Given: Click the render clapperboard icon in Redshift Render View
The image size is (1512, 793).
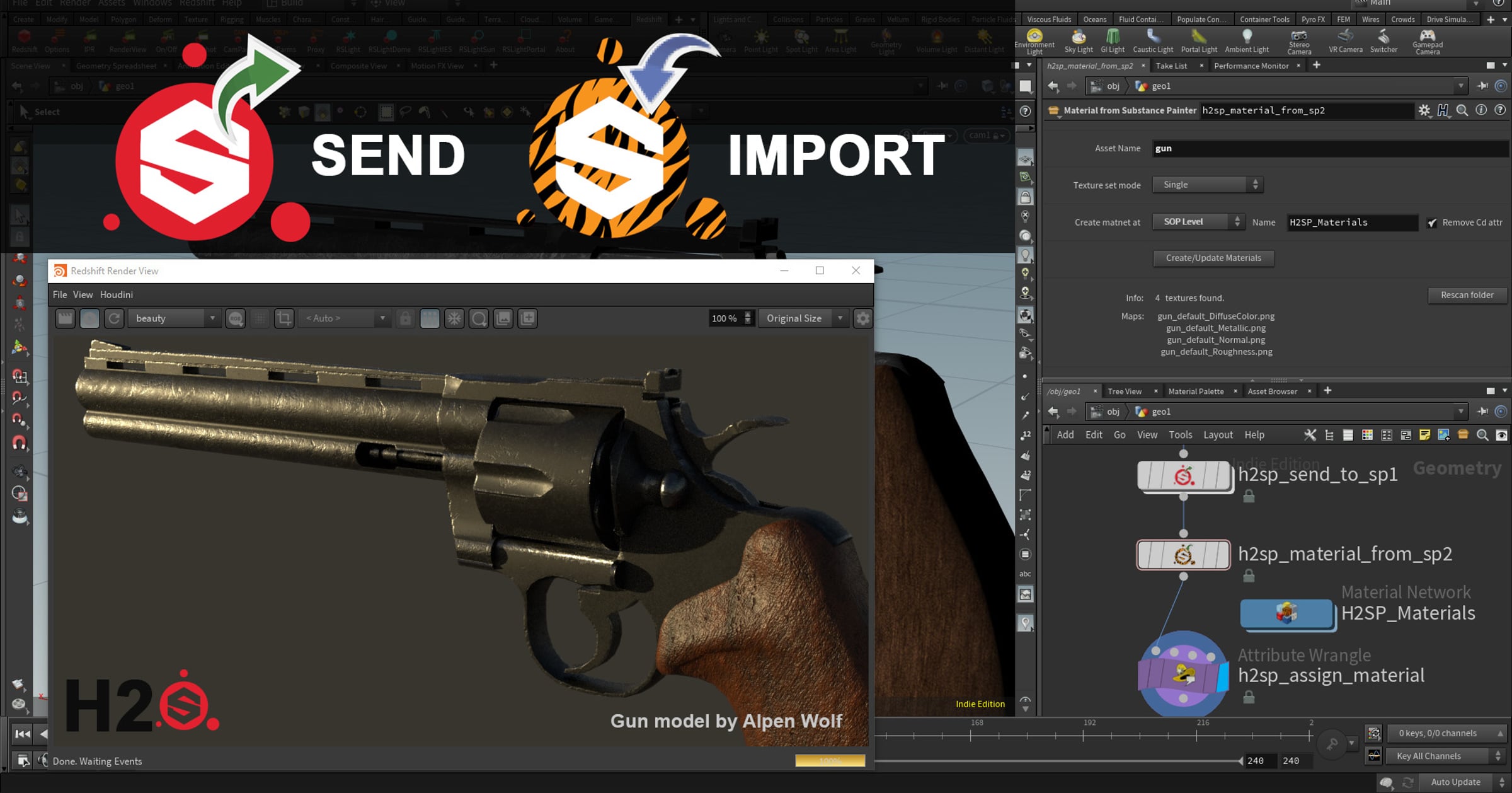Looking at the screenshot, I should pyautogui.click(x=66, y=318).
